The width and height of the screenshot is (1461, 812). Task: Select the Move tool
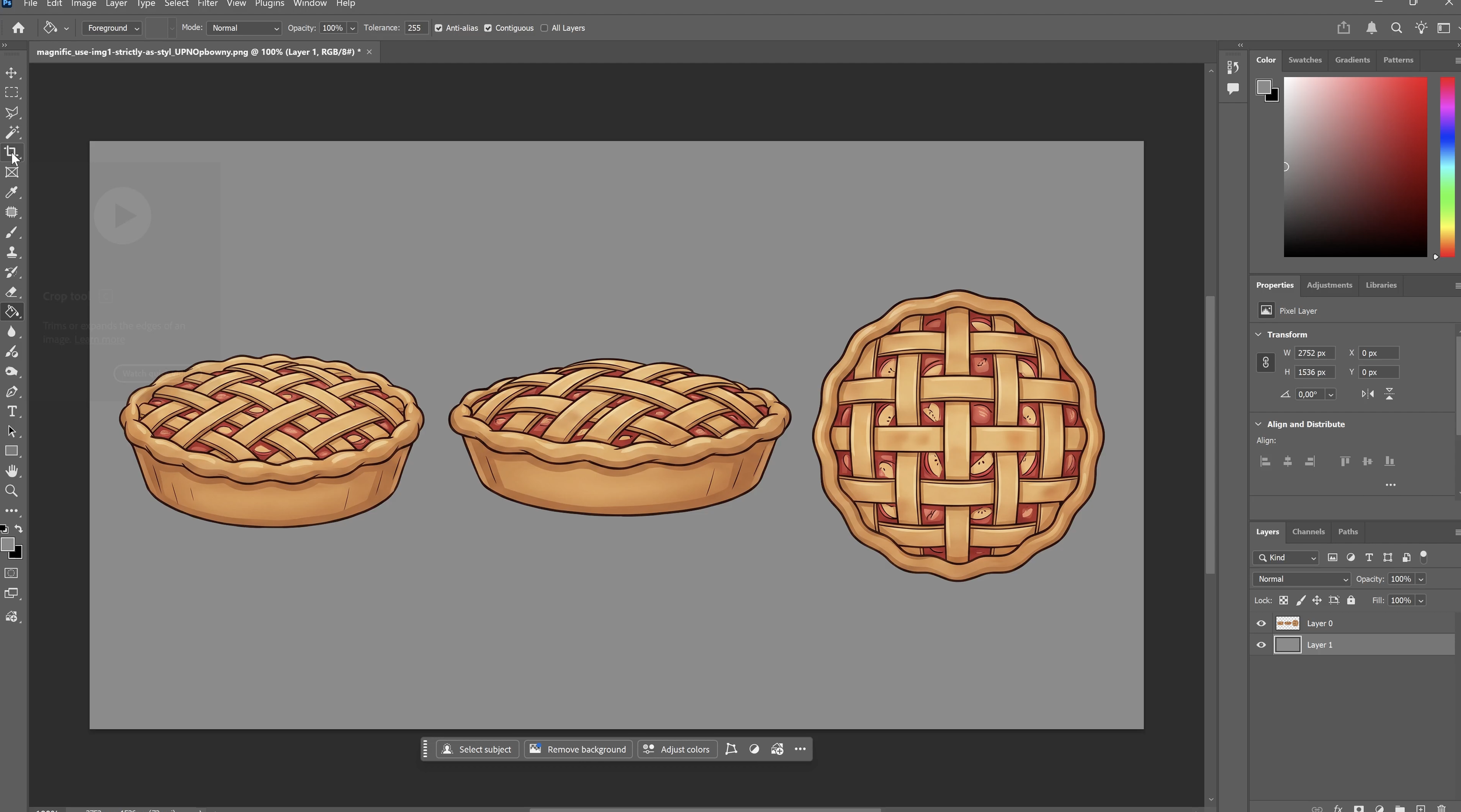[12, 73]
